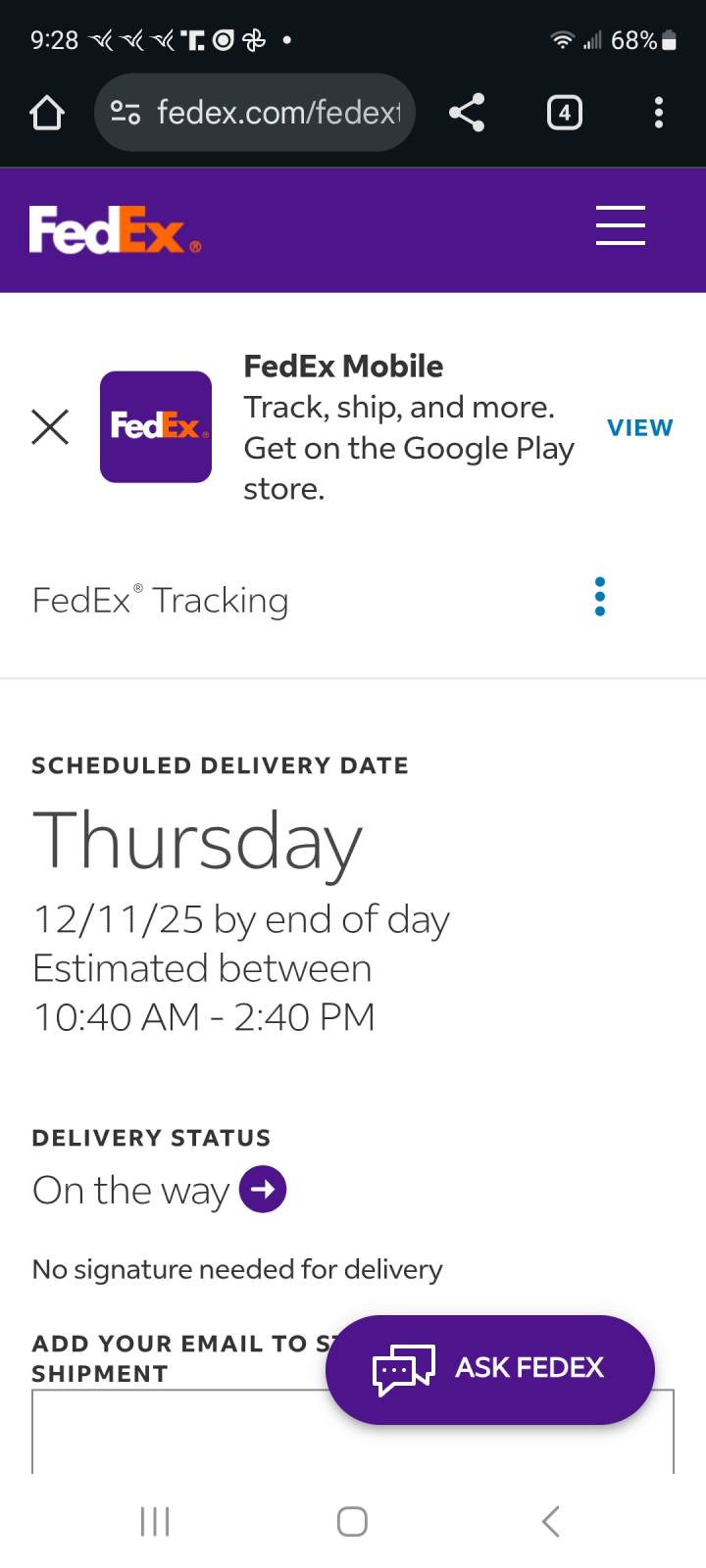Tap the share icon in browser toolbar
706x1568 pixels.
point(467,113)
